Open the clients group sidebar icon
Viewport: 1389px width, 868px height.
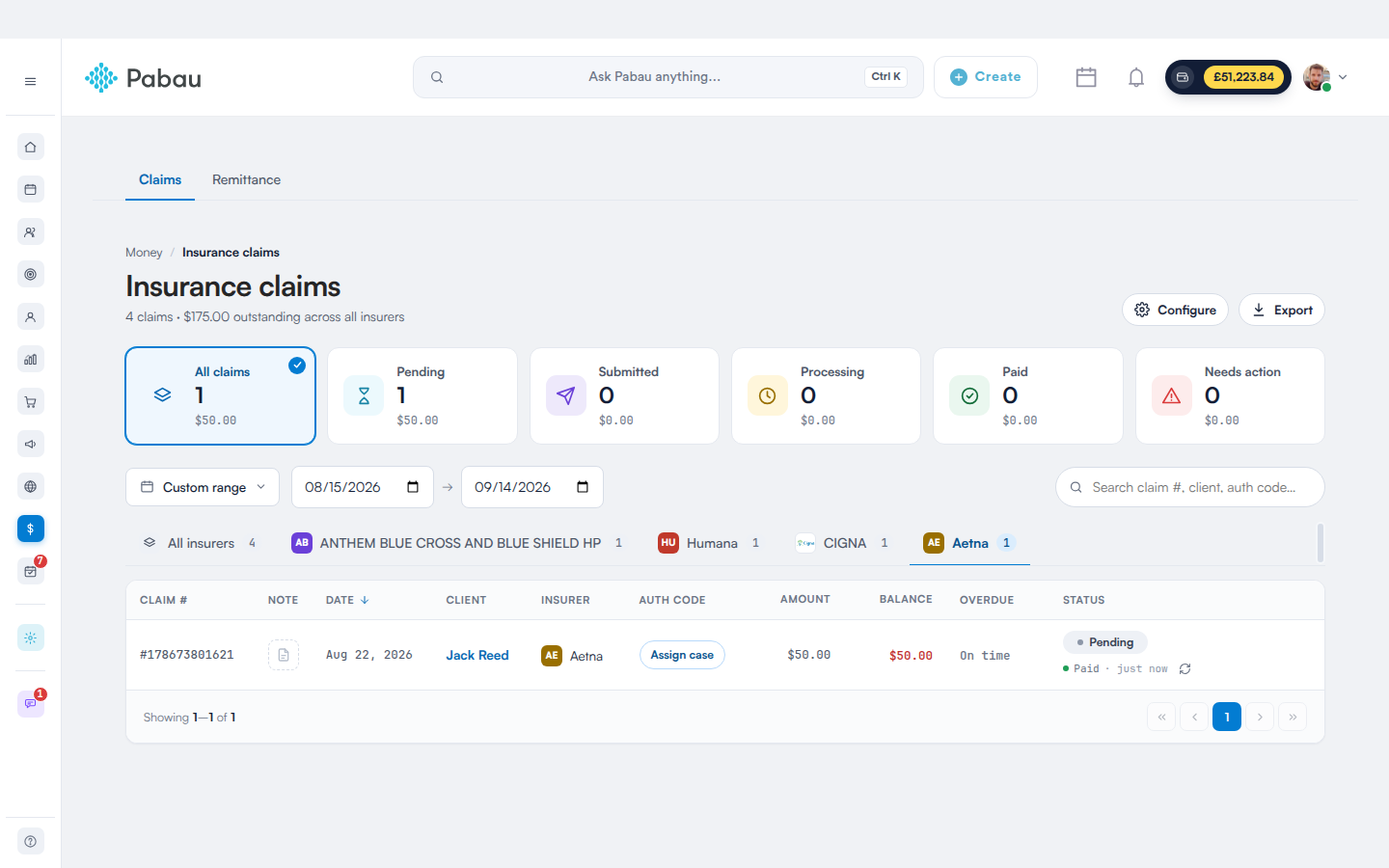(x=31, y=232)
